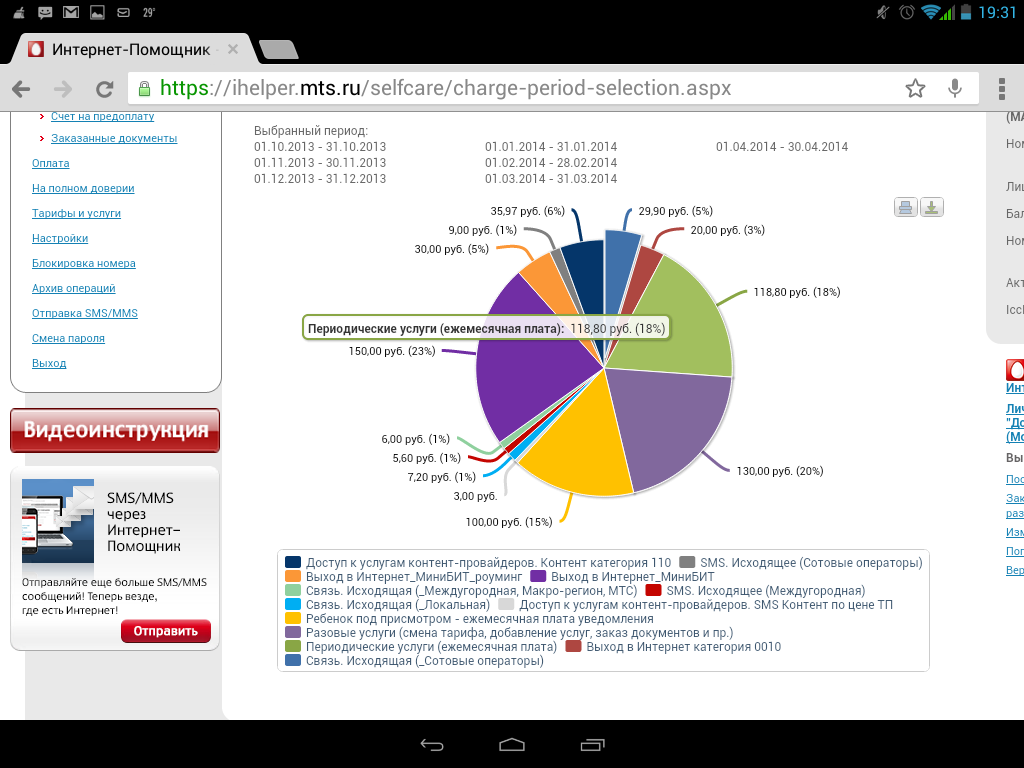Screen dimensions: 1024x768
Task: Click the Заказанные документы link
Action: click(x=114, y=138)
